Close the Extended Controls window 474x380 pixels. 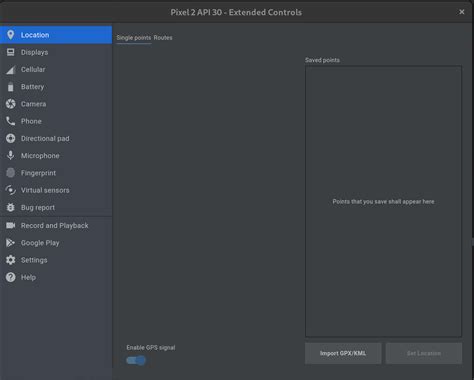[x=462, y=12]
